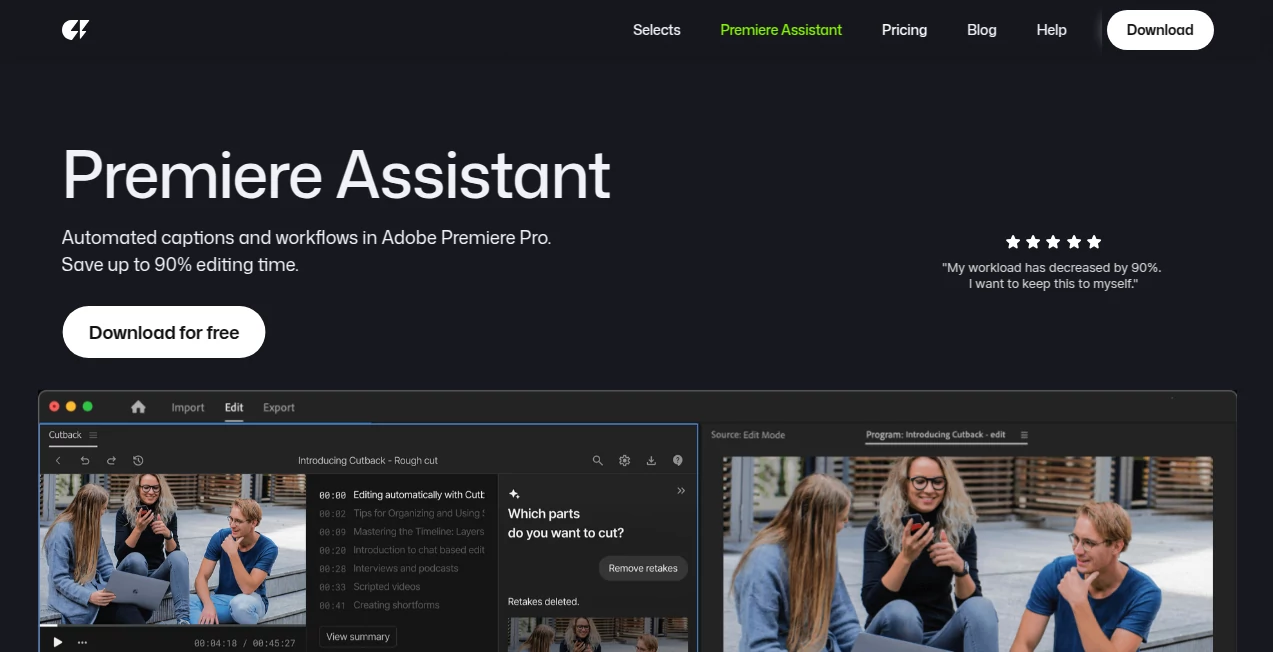
Task: Click the Remove retakes button
Action: (x=643, y=567)
